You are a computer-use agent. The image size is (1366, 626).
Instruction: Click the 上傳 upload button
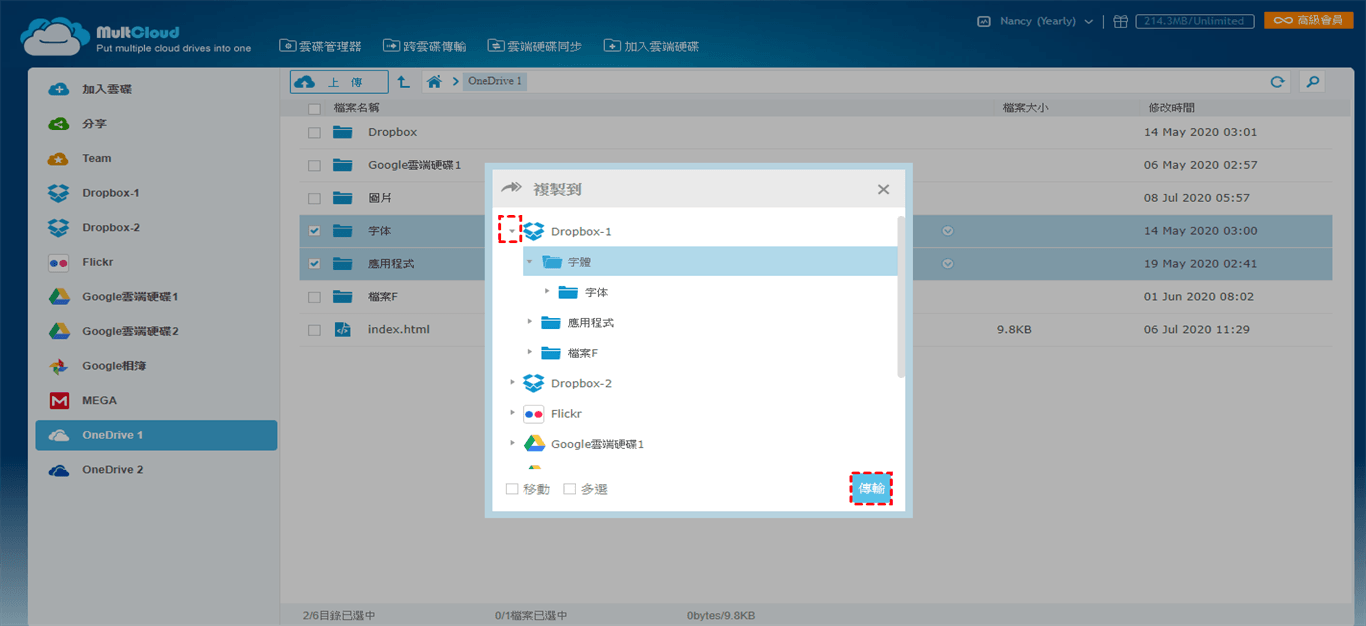(339, 82)
